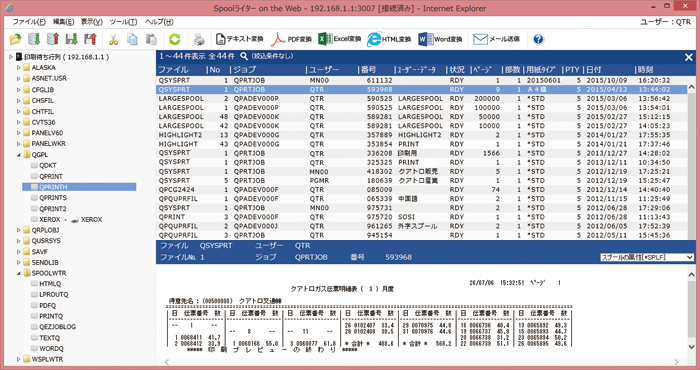Open the 表示(V) menu
The image size is (700, 370).
pos(92,22)
